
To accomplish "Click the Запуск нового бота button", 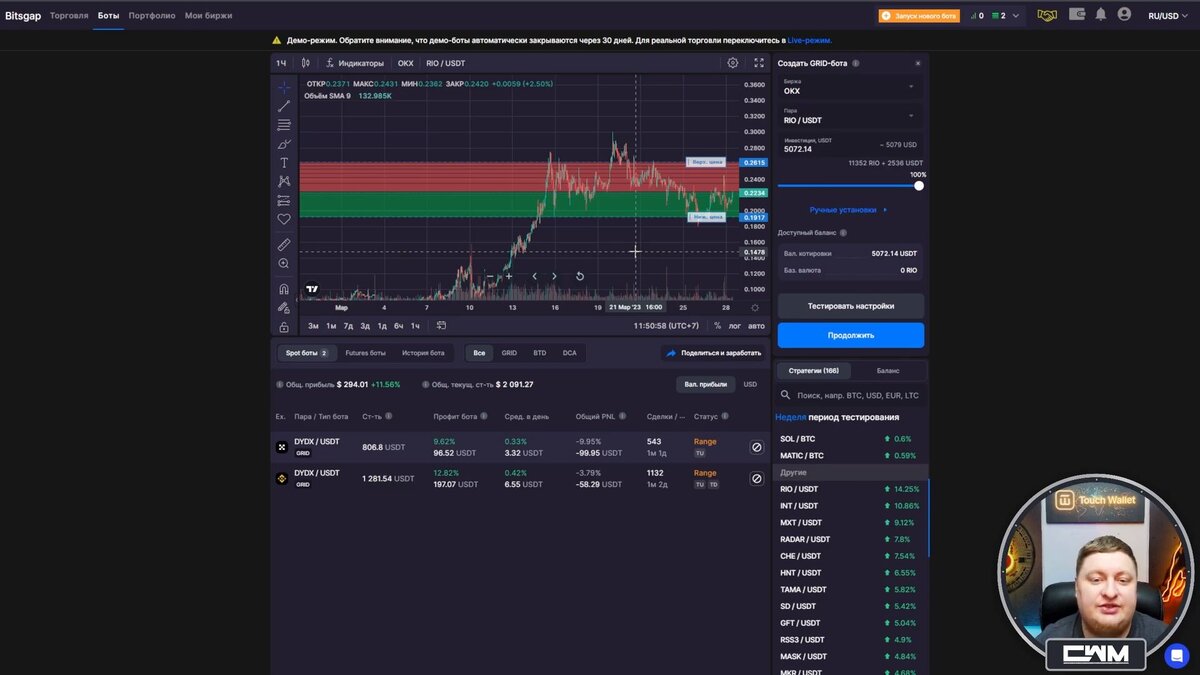I will [919, 16].
